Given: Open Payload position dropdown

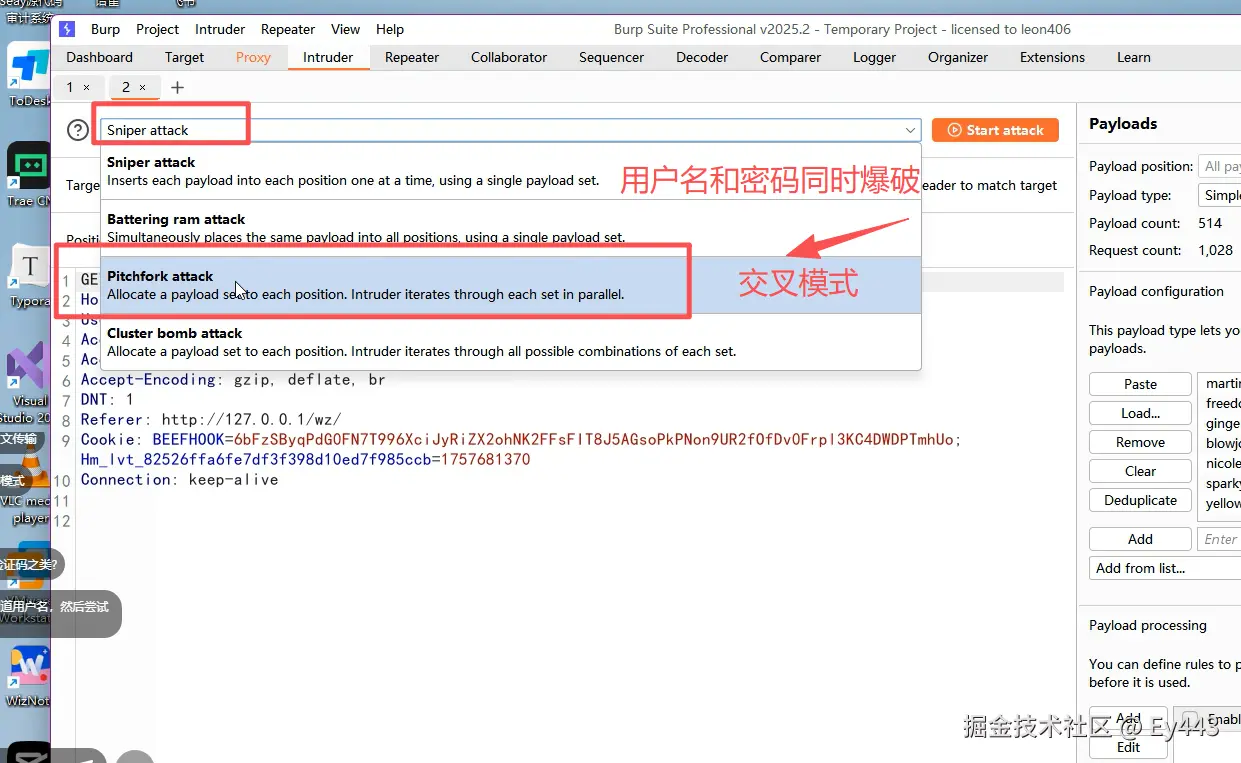Looking at the screenshot, I should [x=1220, y=166].
